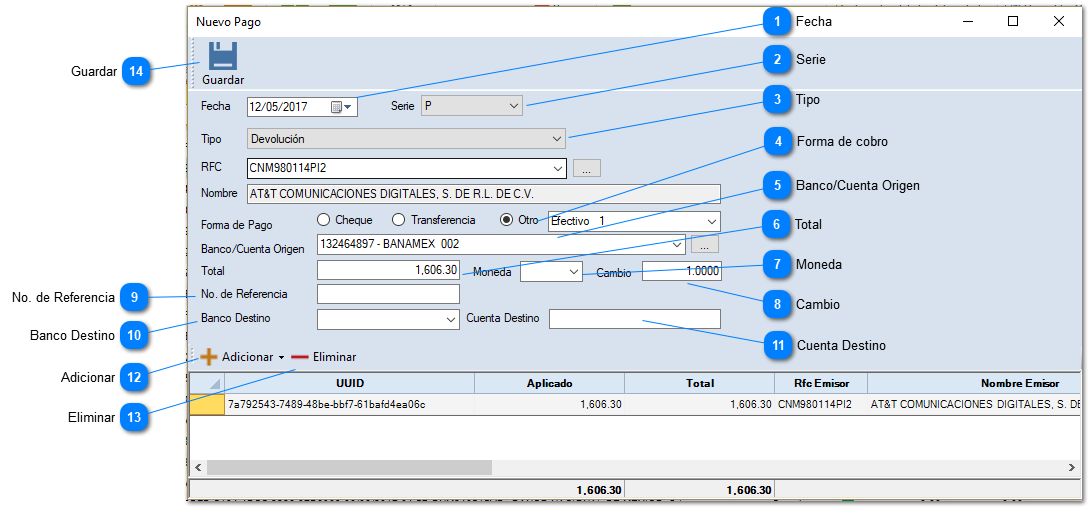Click the Cuenta Destino input field

634,319
